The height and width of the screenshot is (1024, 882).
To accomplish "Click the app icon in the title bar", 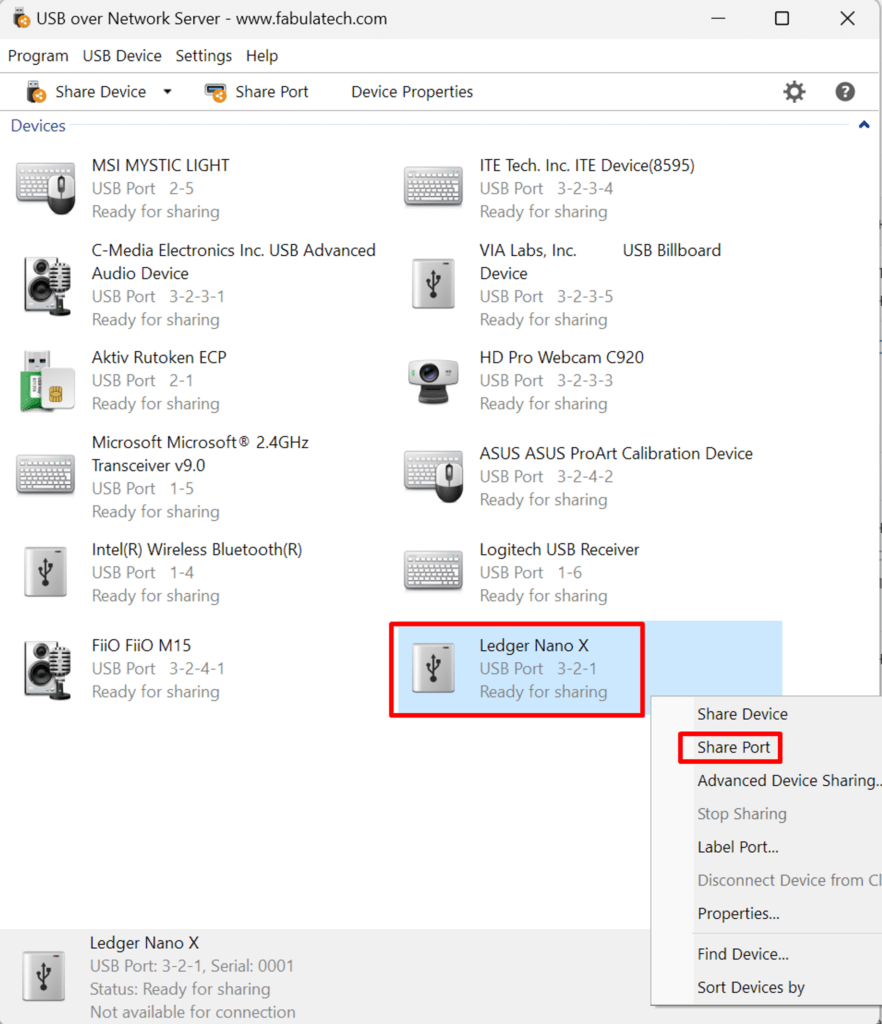I will point(22,18).
